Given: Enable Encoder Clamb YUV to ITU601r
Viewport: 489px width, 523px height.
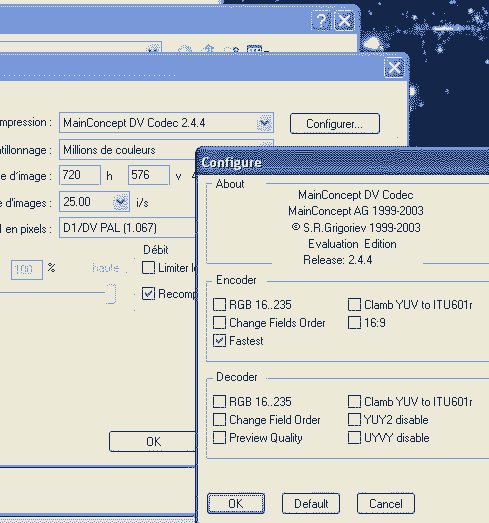Looking at the screenshot, I should point(354,305).
